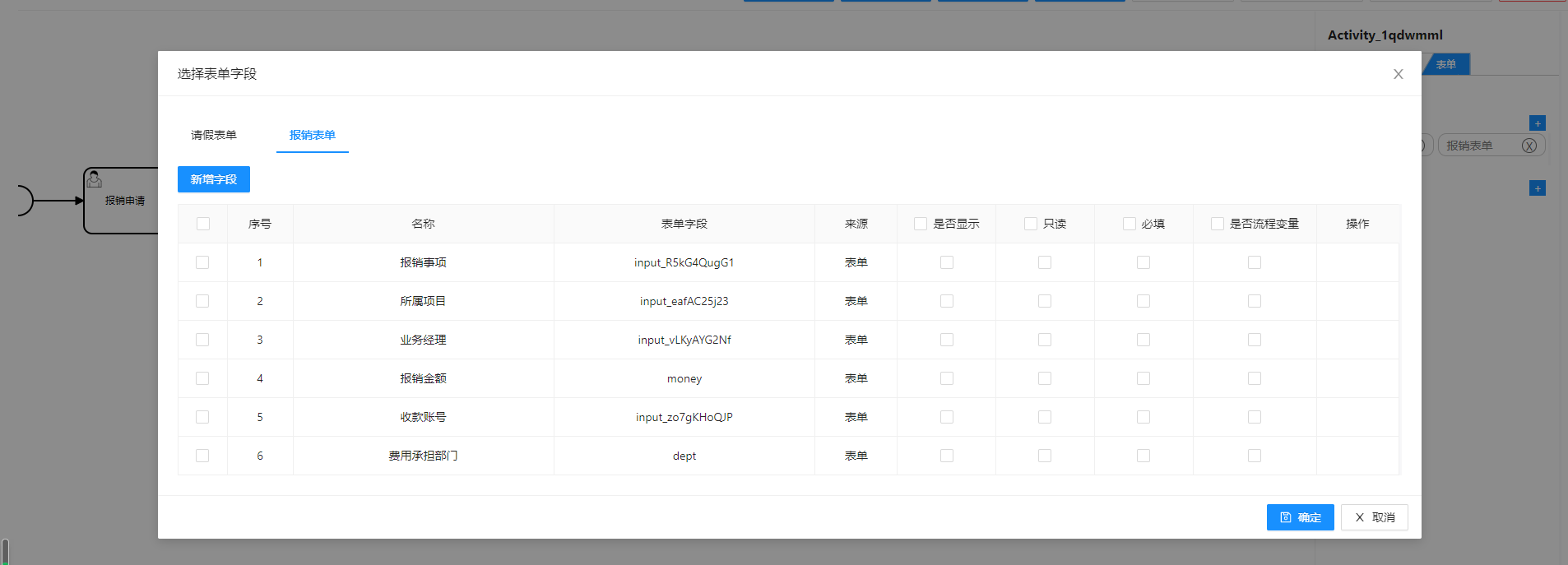Toggle the select-all rows header checkbox
This screenshot has height=565, width=1568.
(x=203, y=224)
